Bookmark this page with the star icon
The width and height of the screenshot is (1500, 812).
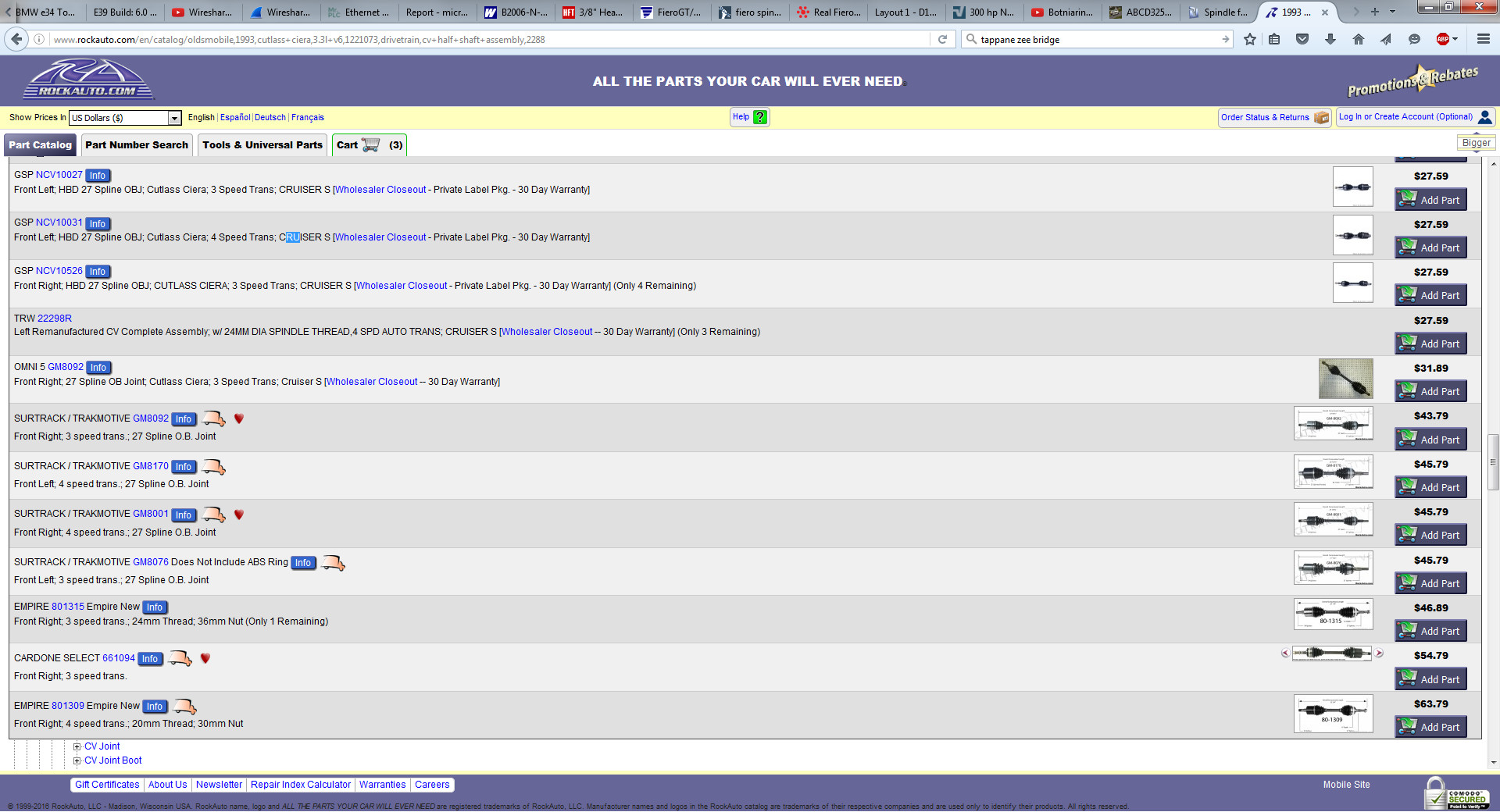pyautogui.click(x=1250, y=39)
